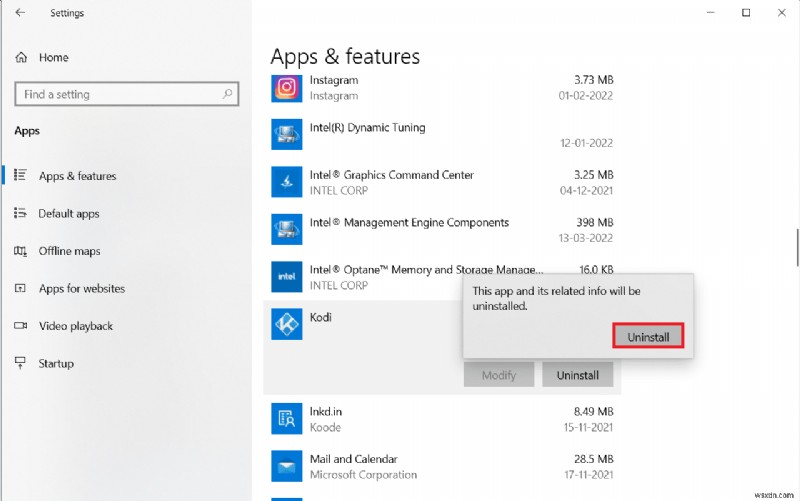Viewport: 800px width, 501px height.
Task: Click the Home icon in sidebar
Action: (x=20, y=57)
